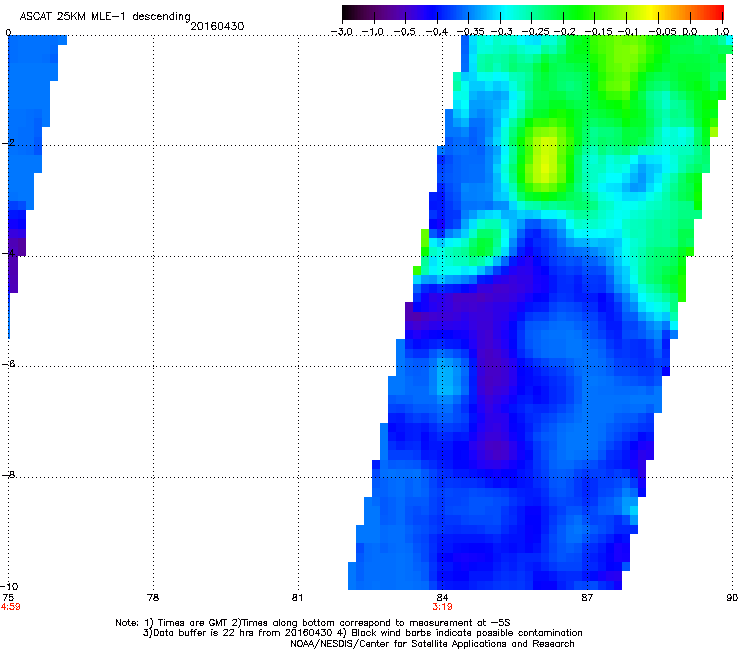Click the NOAA/NESDIS credit line
Screen dimensions: 740x650
coord(432,644)
